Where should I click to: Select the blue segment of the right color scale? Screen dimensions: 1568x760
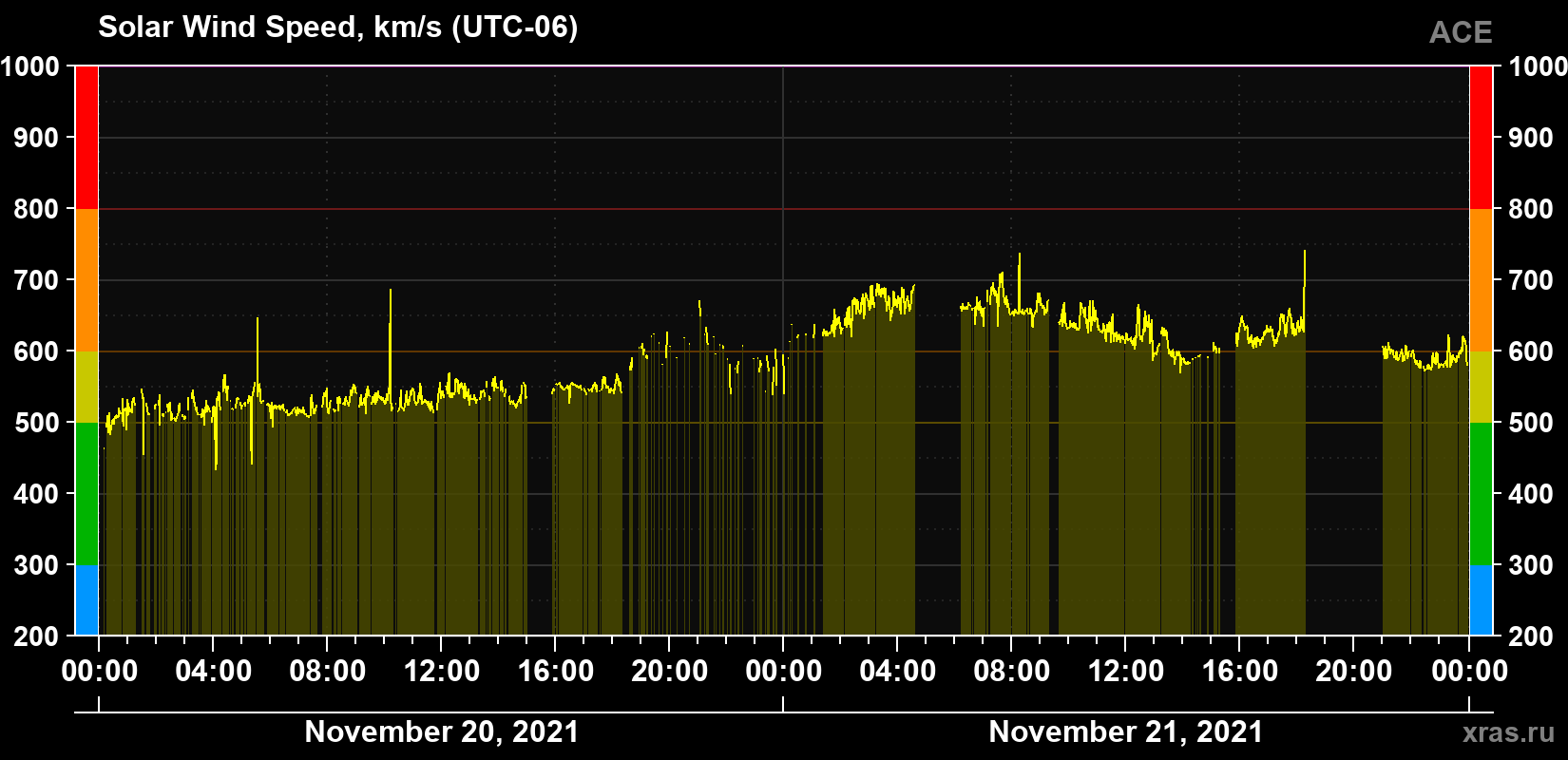click(x=1482, y=600)
